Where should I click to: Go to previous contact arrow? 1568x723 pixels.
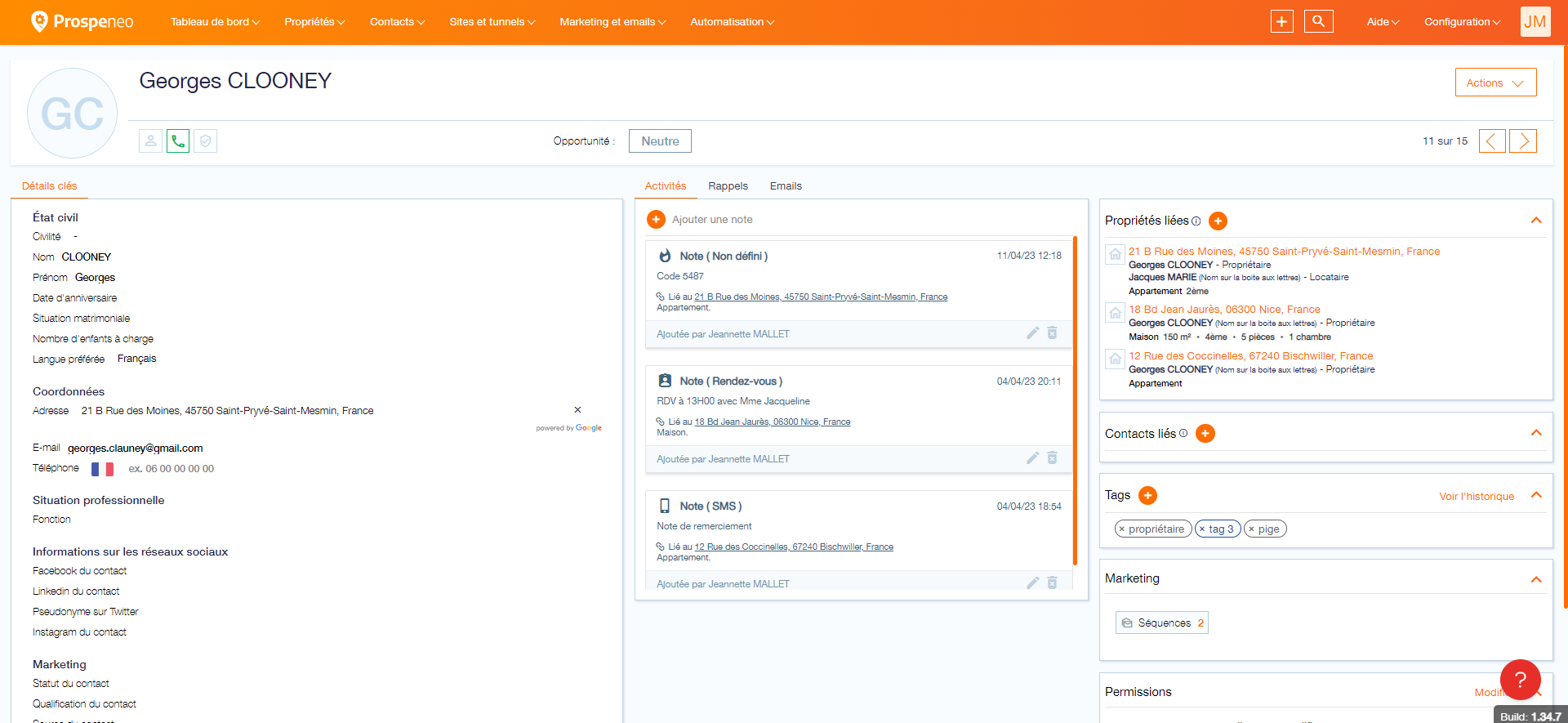click(1492, 141)
